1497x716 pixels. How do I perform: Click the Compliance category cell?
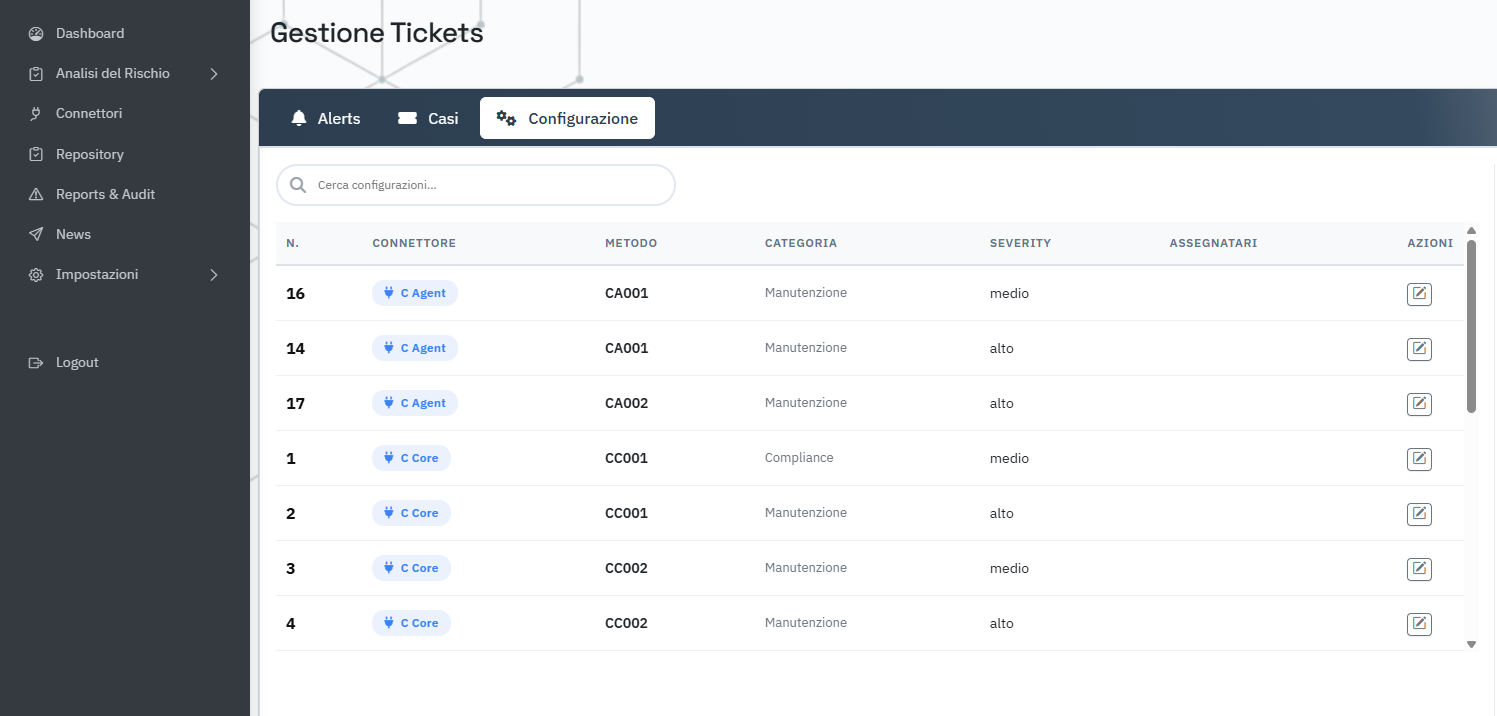click(799, 458)
